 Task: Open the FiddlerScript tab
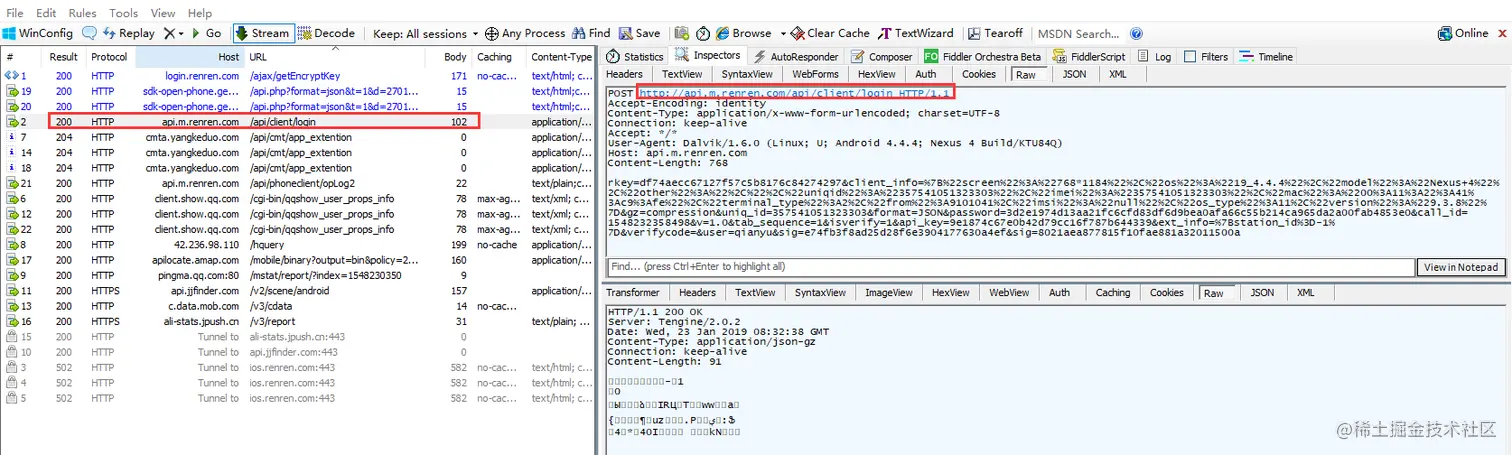[x=1088, y=57]
